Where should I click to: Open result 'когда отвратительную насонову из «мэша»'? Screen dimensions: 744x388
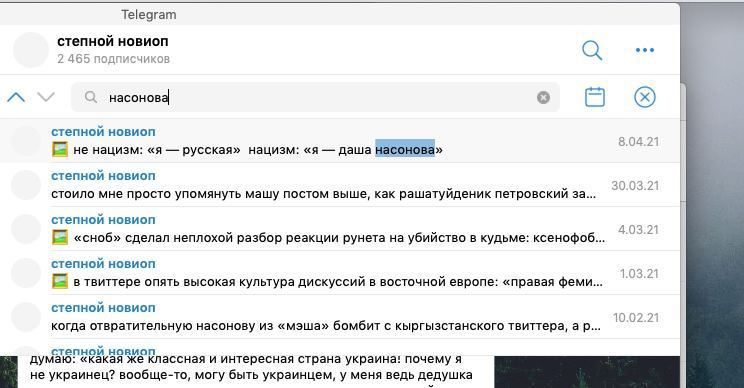(340, 317)
